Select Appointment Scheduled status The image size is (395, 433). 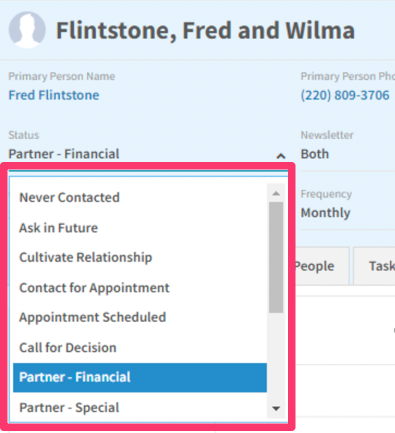[140, 317]
